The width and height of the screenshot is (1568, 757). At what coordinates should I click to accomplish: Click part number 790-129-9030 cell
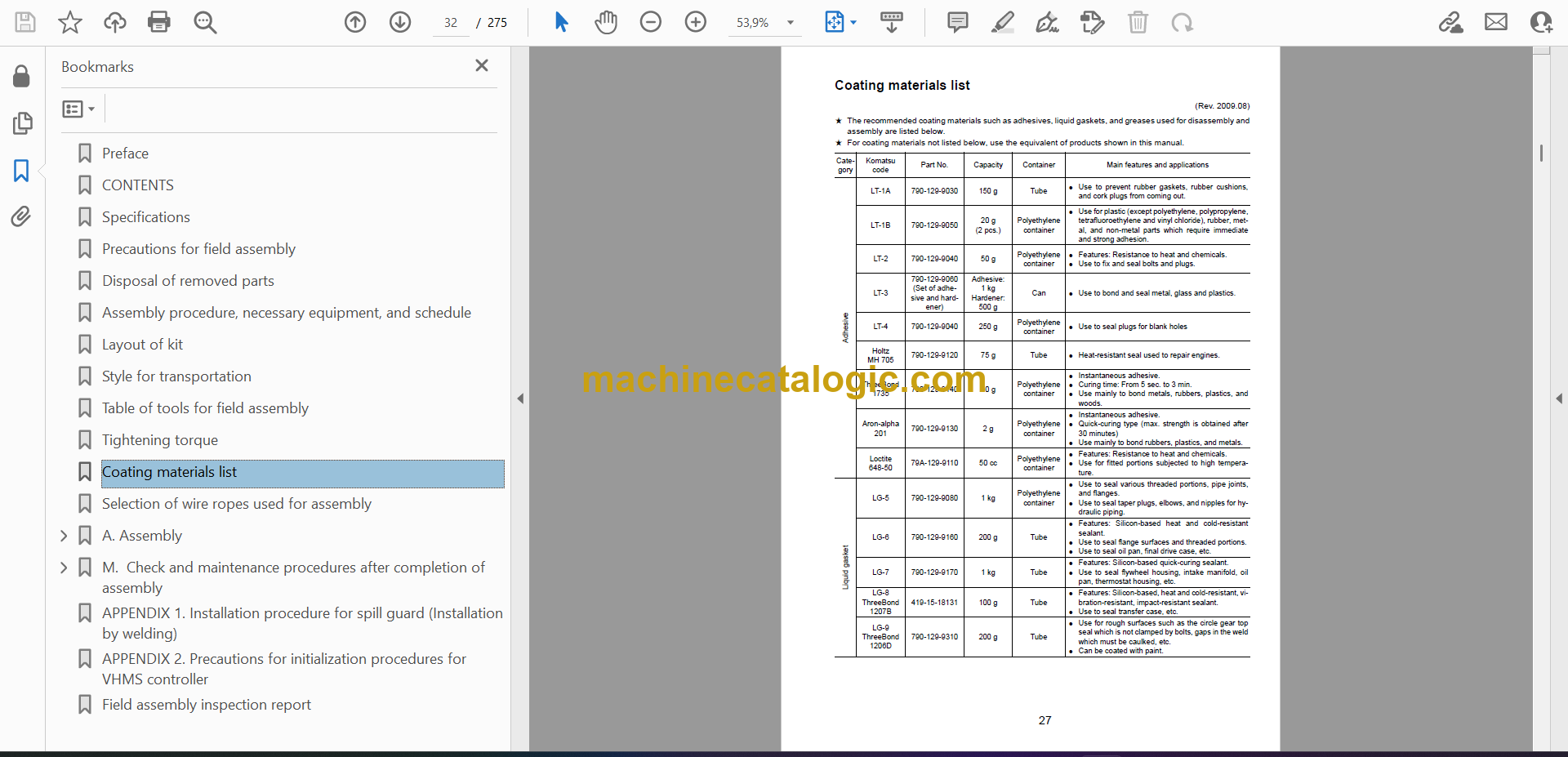click(x=934, y=191)
